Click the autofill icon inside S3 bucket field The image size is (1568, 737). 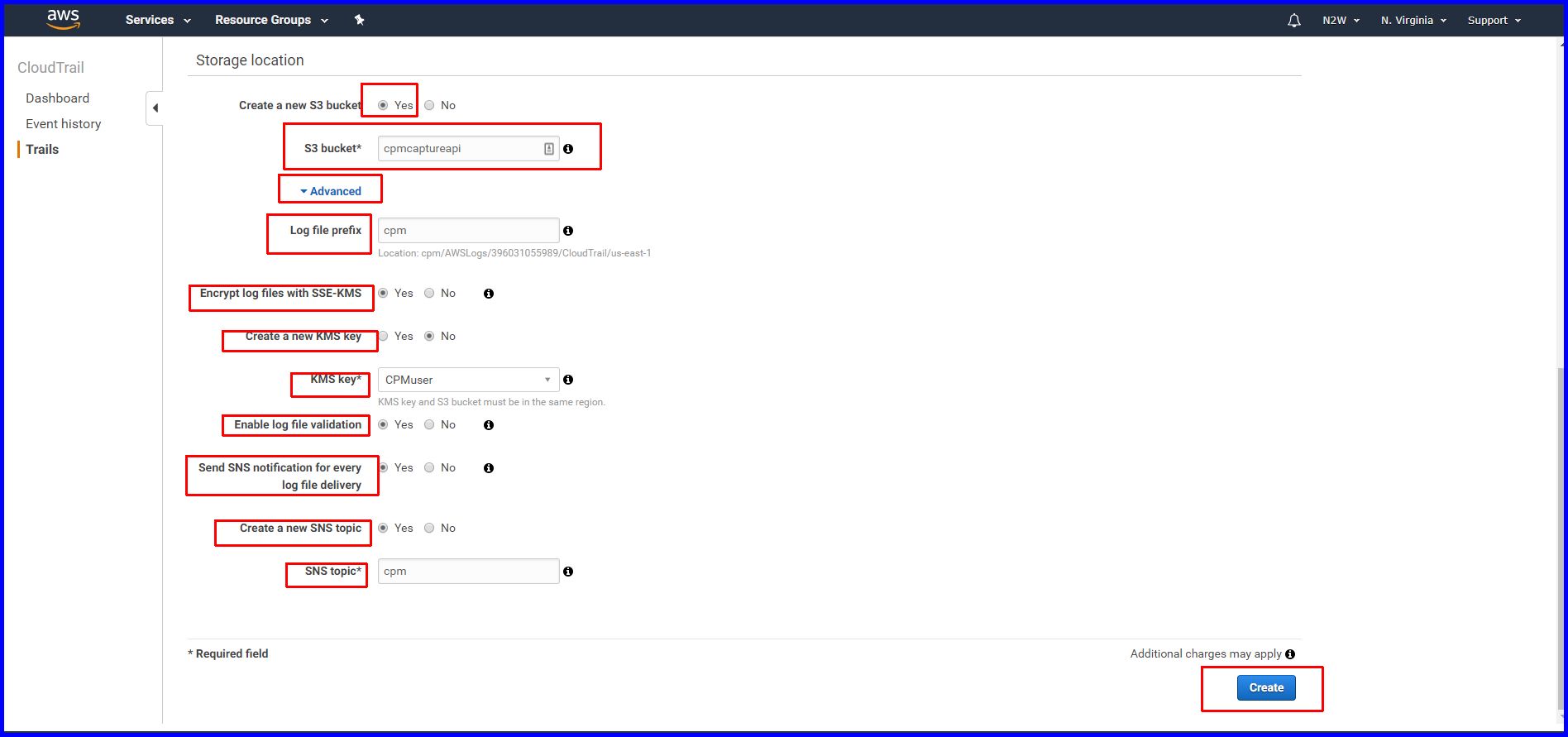[x=549, y=149]
